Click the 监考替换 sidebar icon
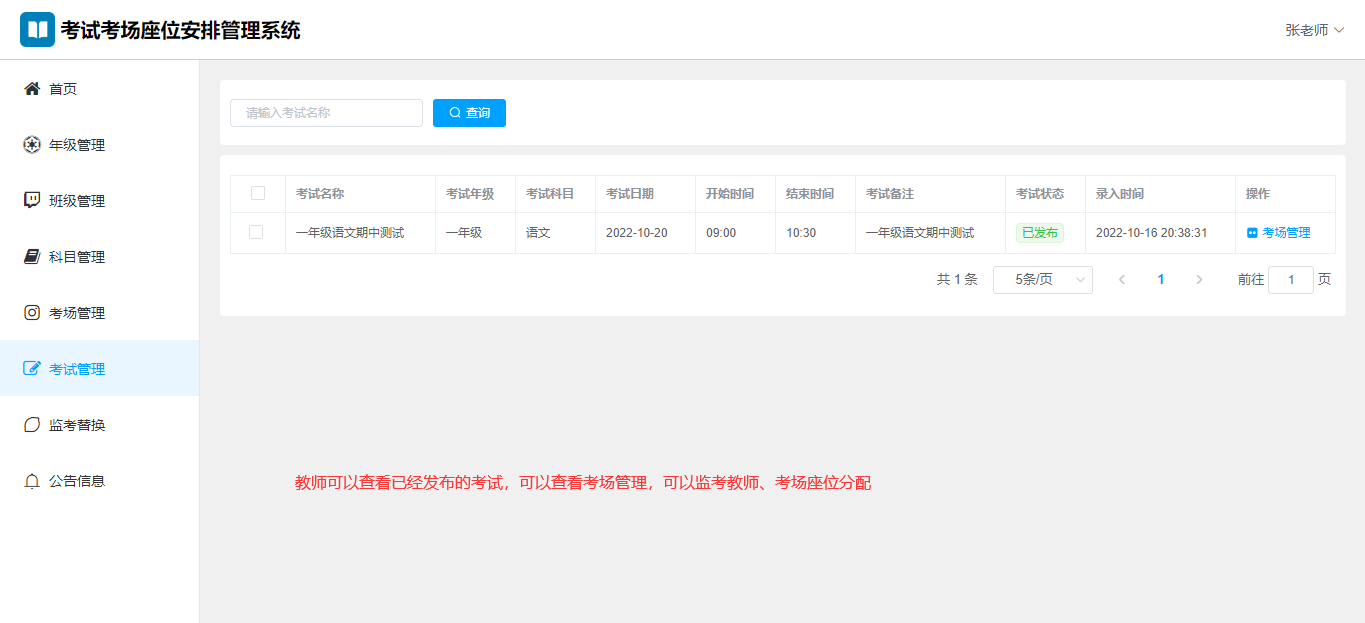The image size is (1365, 623). [32, 425]
